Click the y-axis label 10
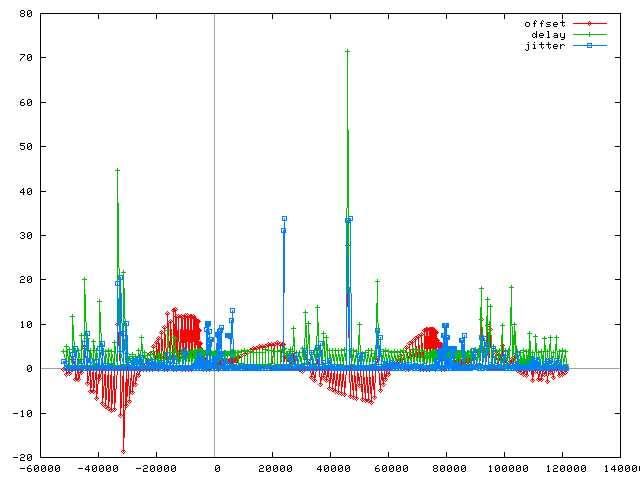Image resolution: width=640 pixels, height=480 pixels. [x=26, y=324]
